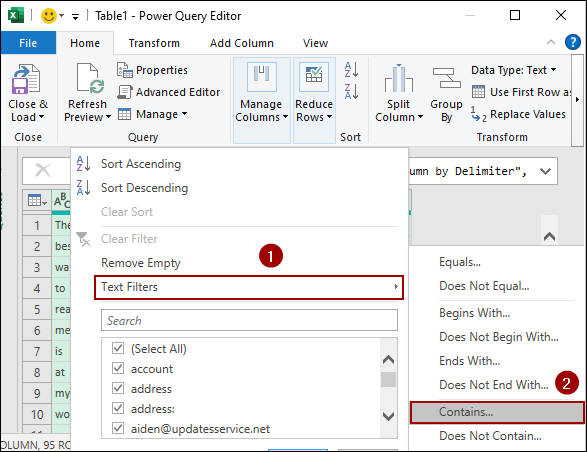The height and width of the screenshot is (452, 587).
Task: Collapse the ribbon with caret icon
Action: [551, 42]
